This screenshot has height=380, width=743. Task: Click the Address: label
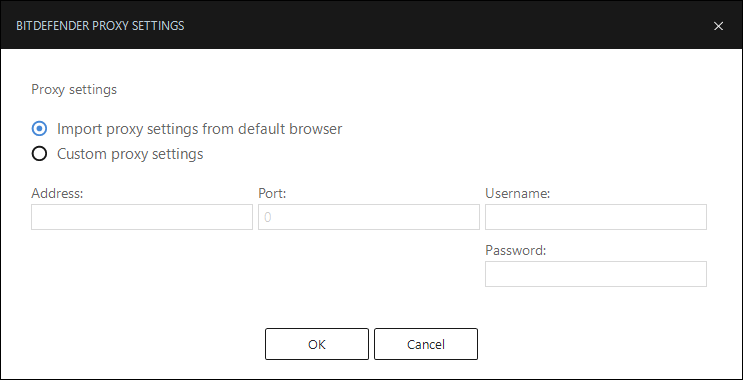(57, 193)
